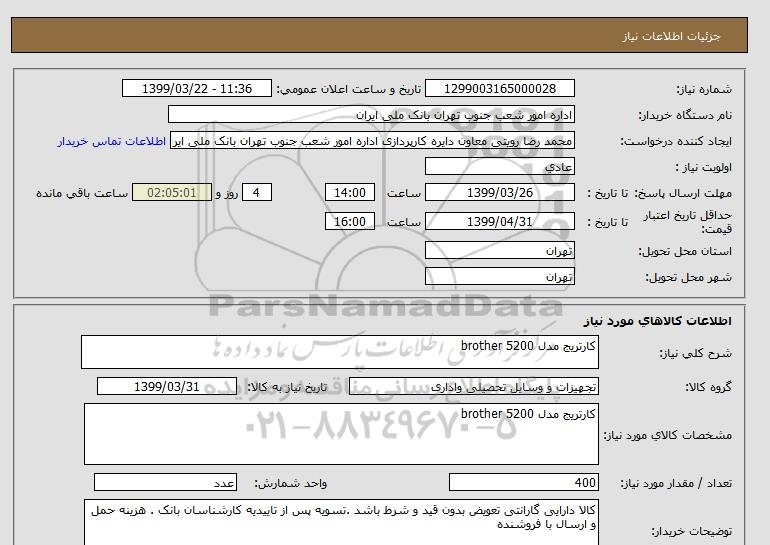Viewport: 770px width, 545px height.
Task: Click the label استان محل تحویل
Action: tap(685, 251)
